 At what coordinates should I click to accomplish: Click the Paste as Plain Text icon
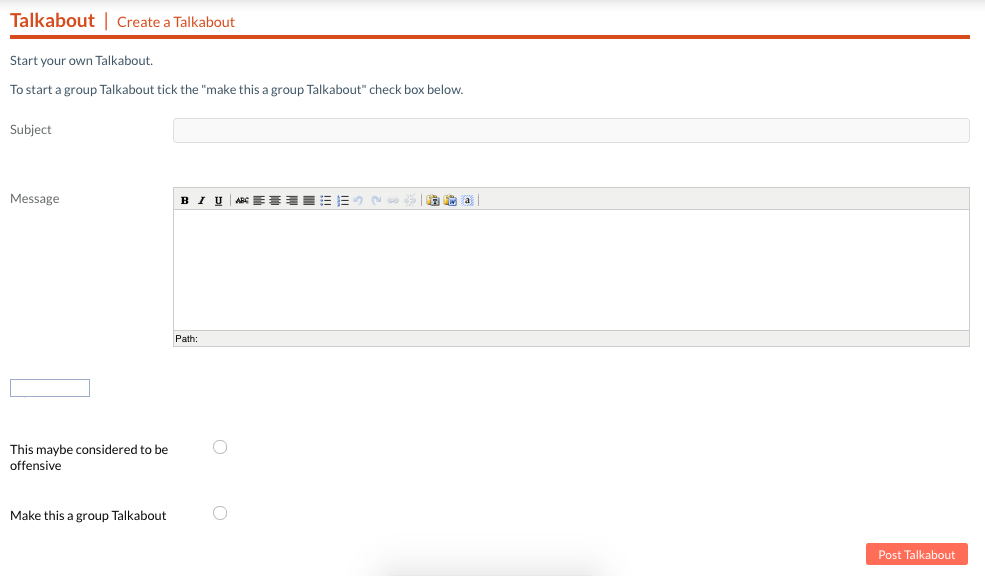point(433,200)
